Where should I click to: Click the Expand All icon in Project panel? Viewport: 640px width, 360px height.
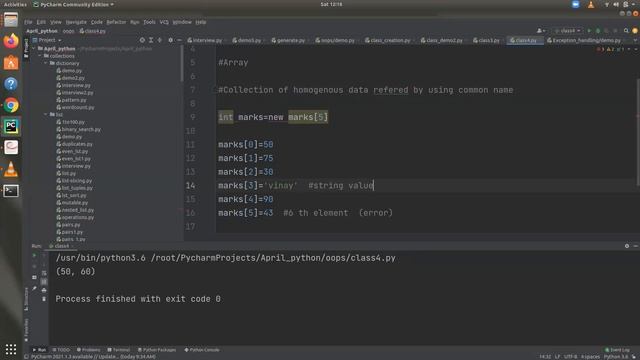tap(151, 40)
